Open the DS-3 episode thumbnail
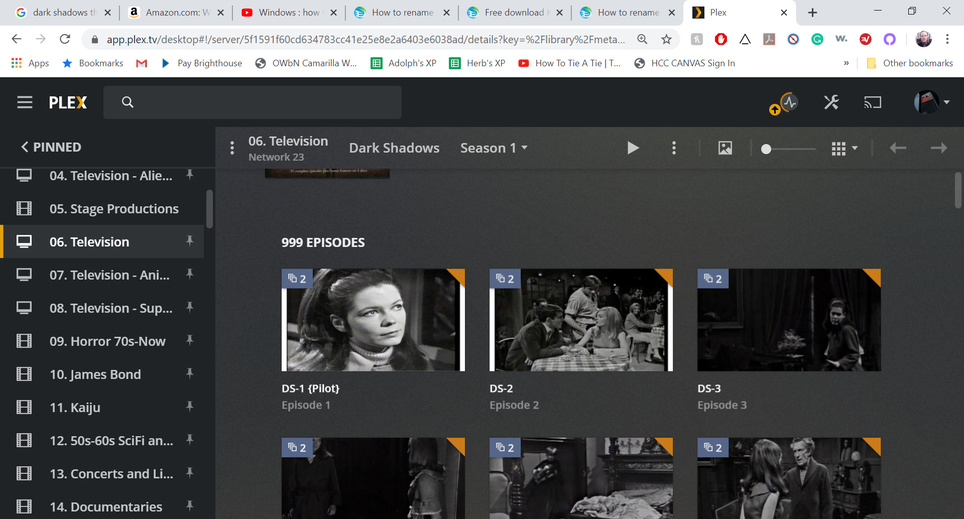 pos(789,320)
